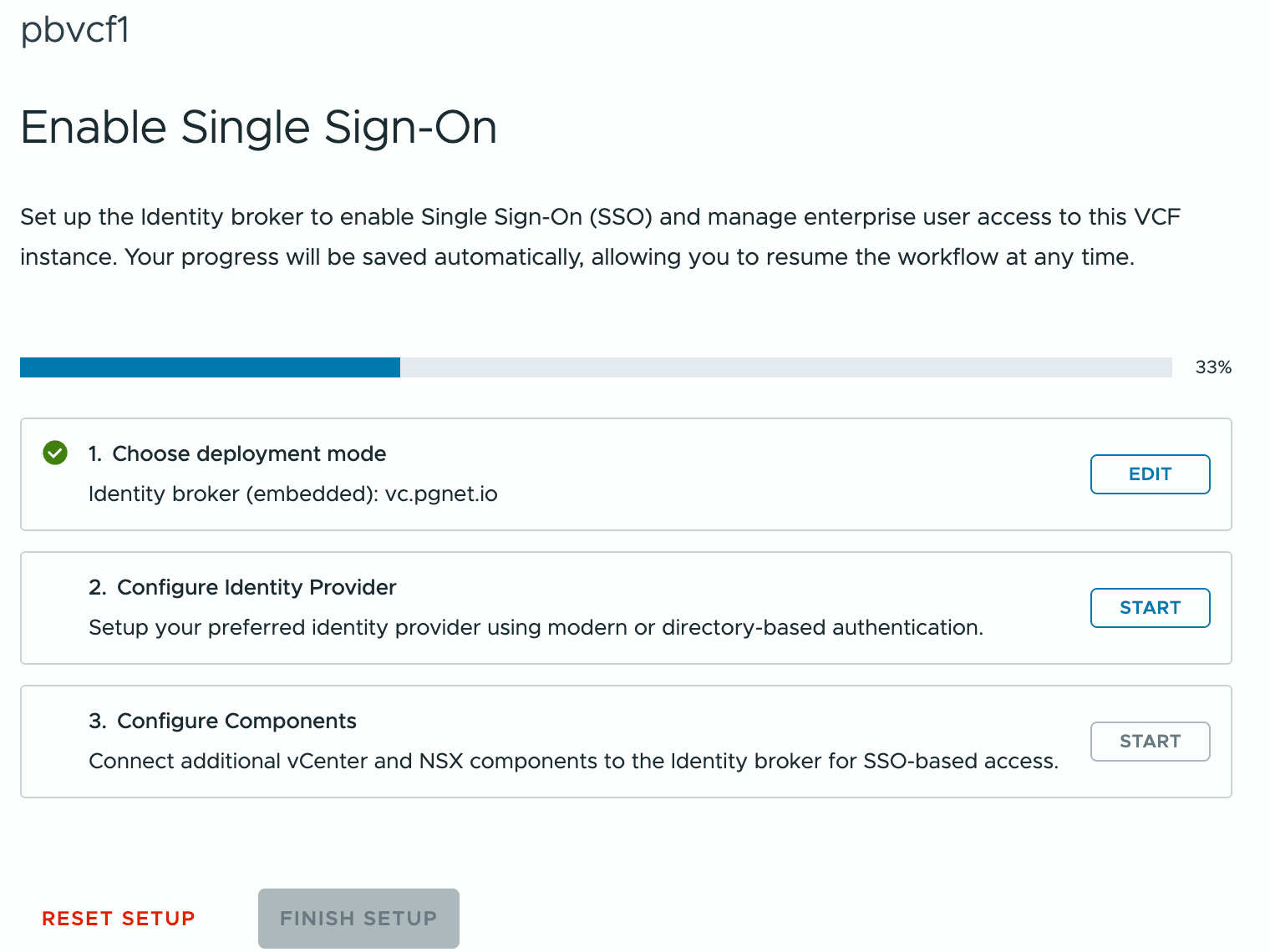The height and width of the screenshot is (952, 1270).
Task: Start the Configure Components step
Action: click(1150, 742)
